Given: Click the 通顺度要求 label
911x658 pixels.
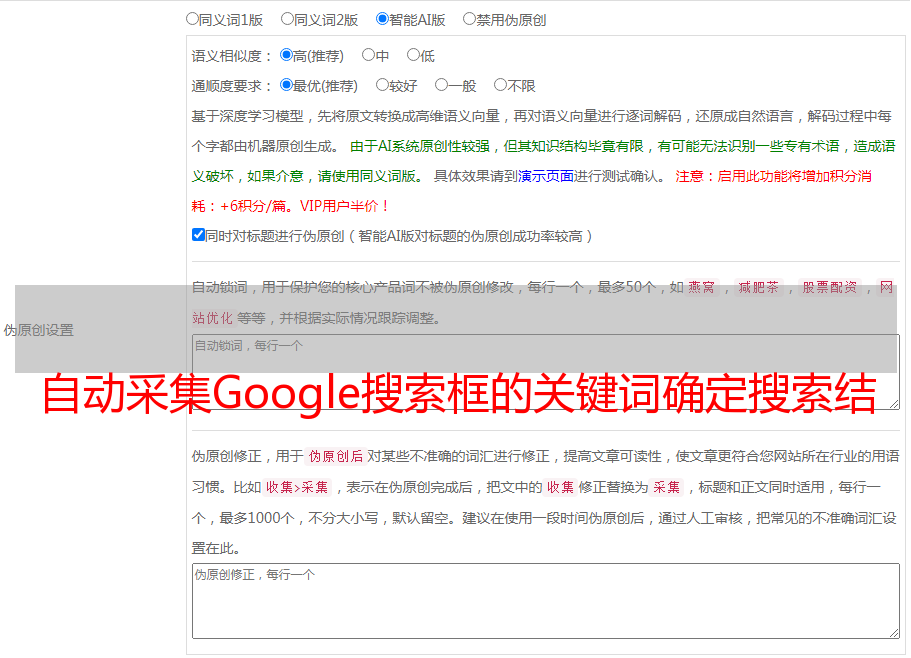Looking at the screenshot, I should click(x=232, y=86).
